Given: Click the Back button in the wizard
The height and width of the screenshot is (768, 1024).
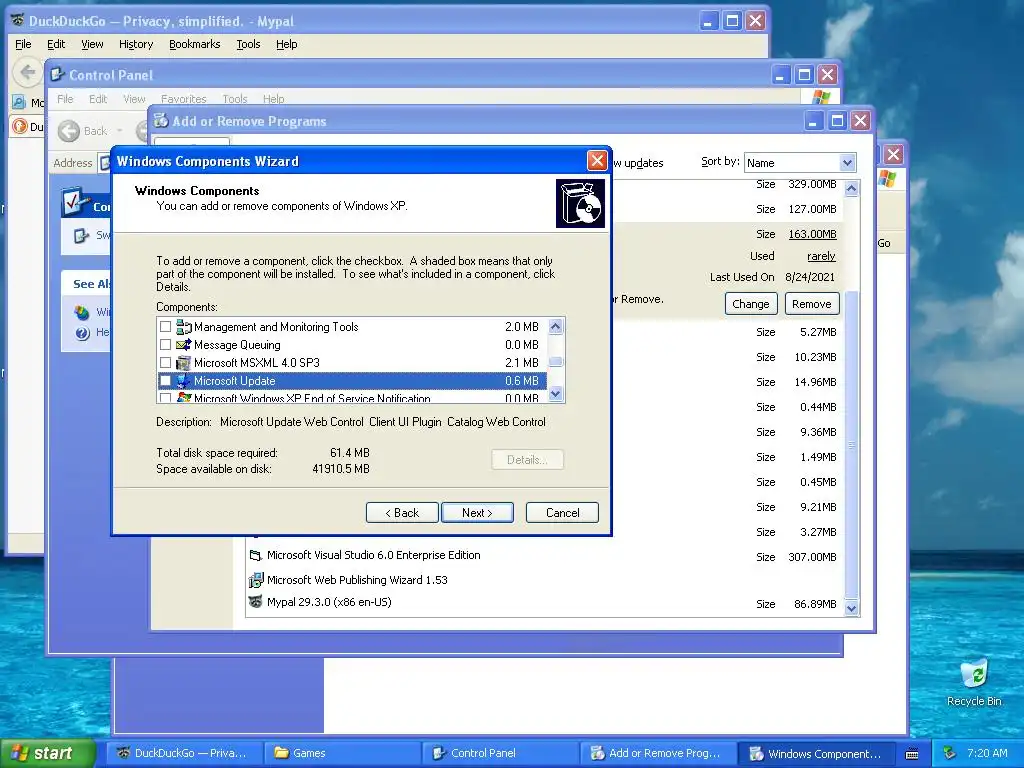Looking at the screenshot, I should click(x=402, y=513).
